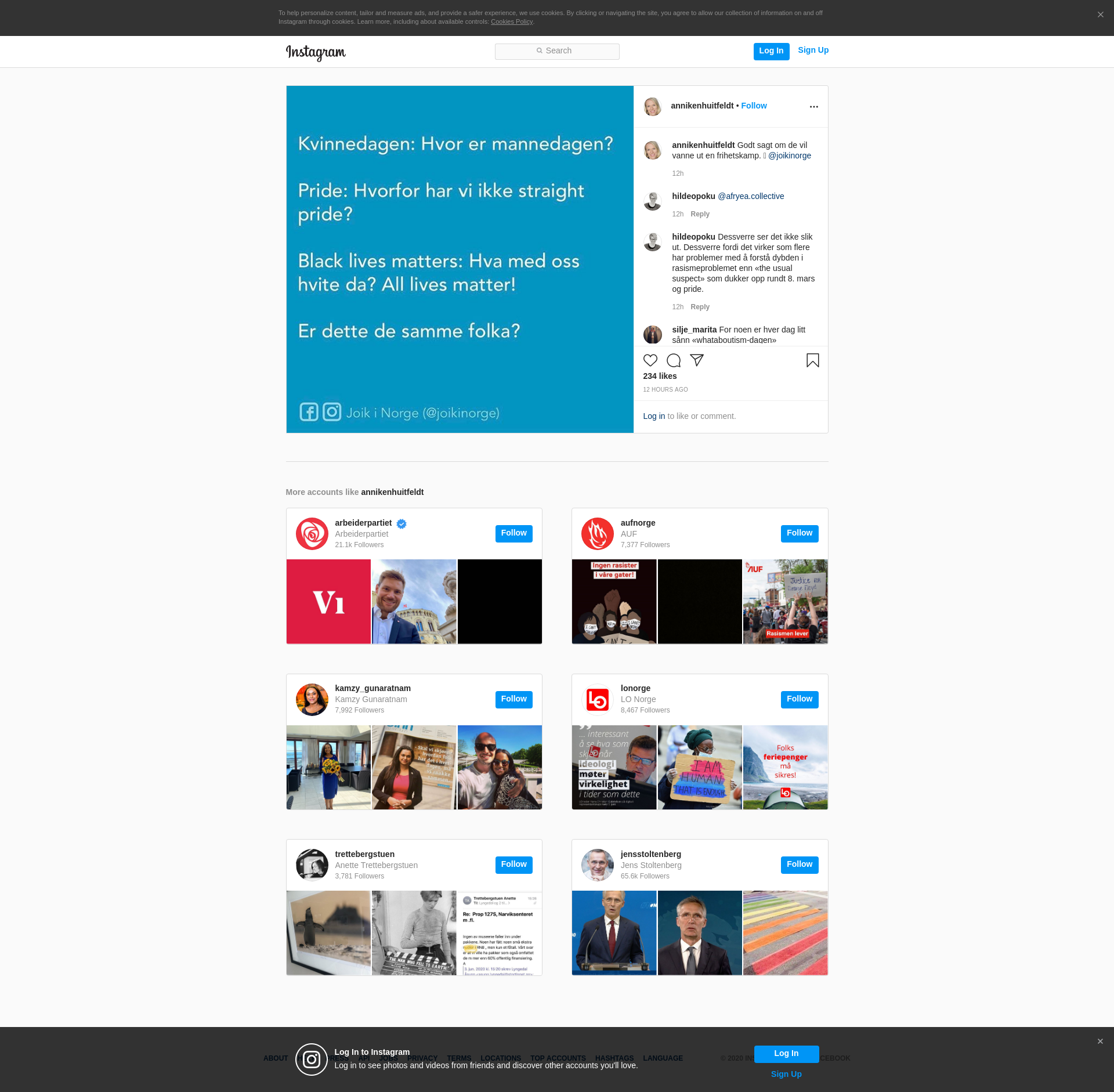Follow the arbeiderpartiet account
The height and width of the screenshot is (1092, 1114).
(x=513, y=534)
